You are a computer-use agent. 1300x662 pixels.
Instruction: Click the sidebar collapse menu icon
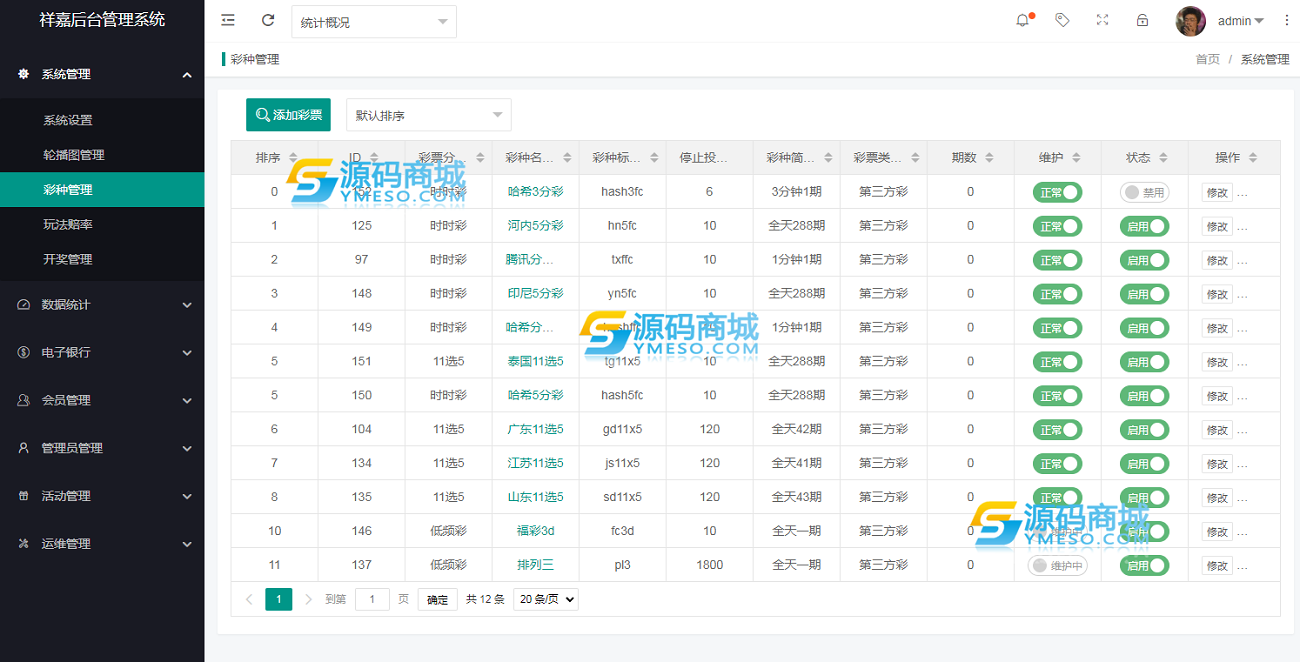[x=228, y=20]
